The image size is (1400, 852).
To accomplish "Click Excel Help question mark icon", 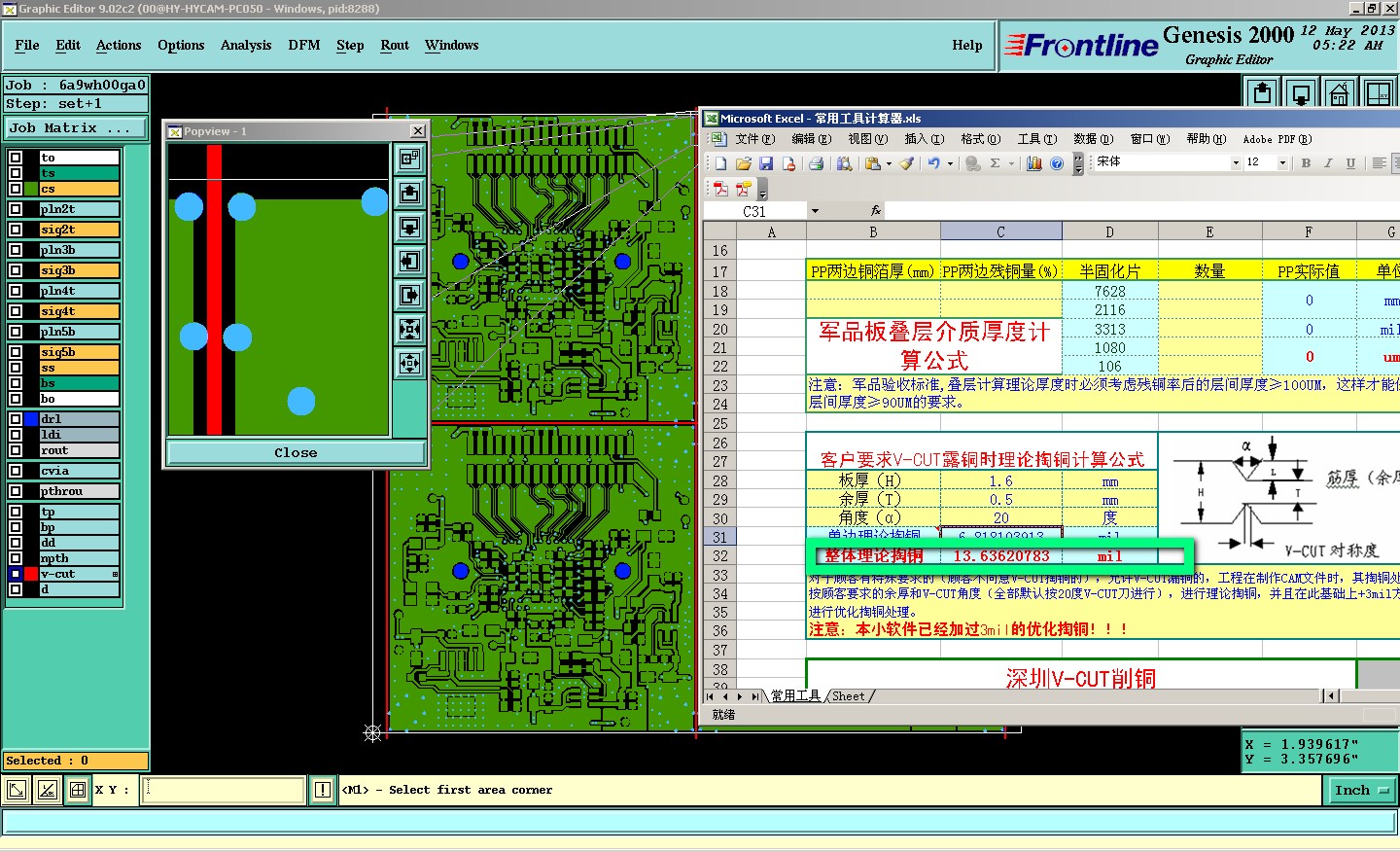I will (1057, 163).
